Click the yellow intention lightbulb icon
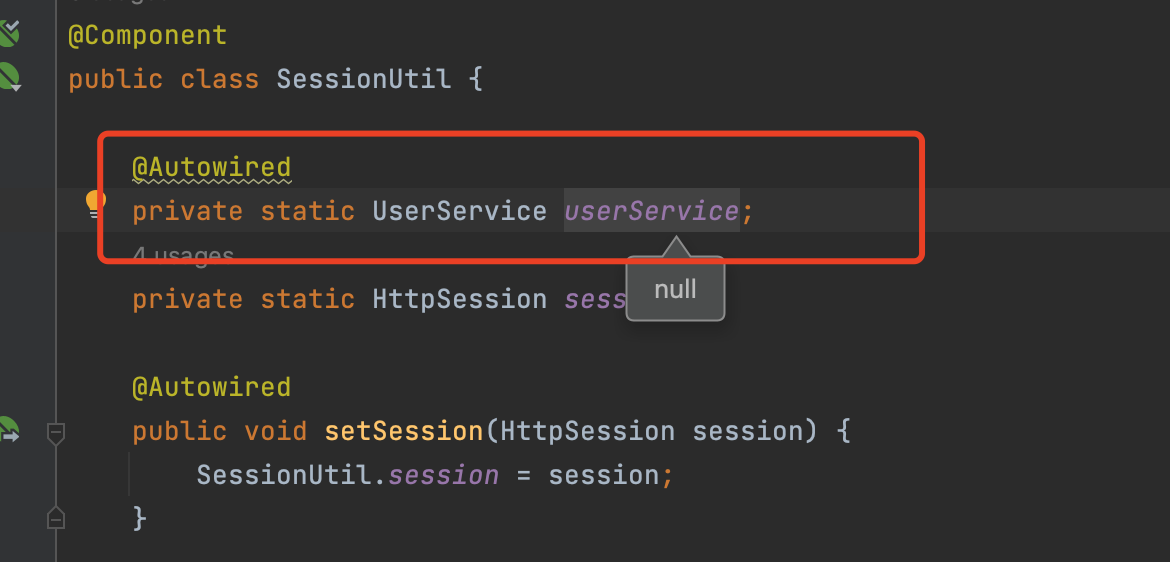Screen dimensions: 1170x562 [95, 204]
